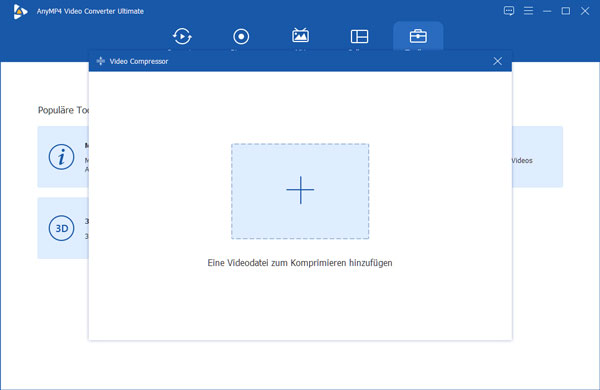Open the Converter tab icon
Screen dimensions: 600x390
pyautogui.click(x=182, y=36)
